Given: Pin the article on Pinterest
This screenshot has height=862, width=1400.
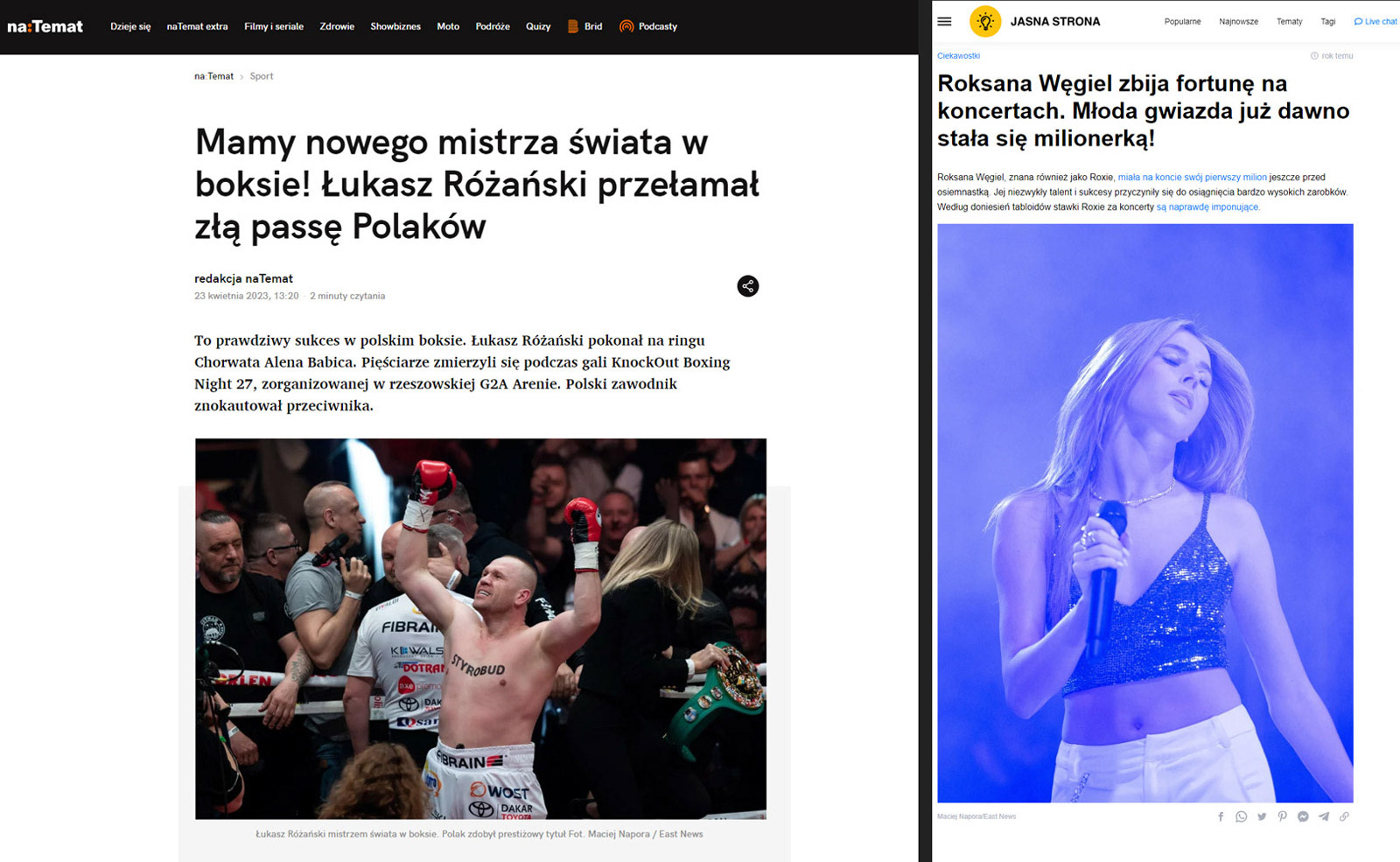Looking at the screenshot, I should (x=1282, y=816).
